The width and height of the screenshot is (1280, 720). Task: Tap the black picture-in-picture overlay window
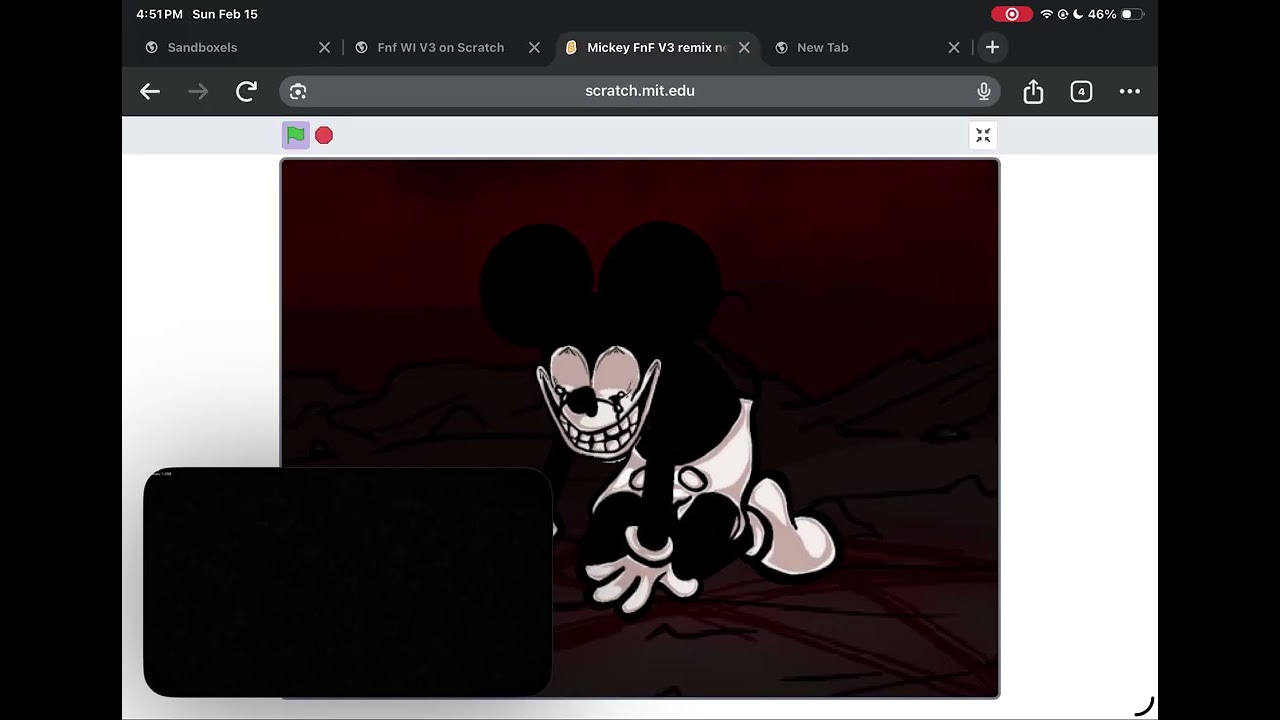348,582
